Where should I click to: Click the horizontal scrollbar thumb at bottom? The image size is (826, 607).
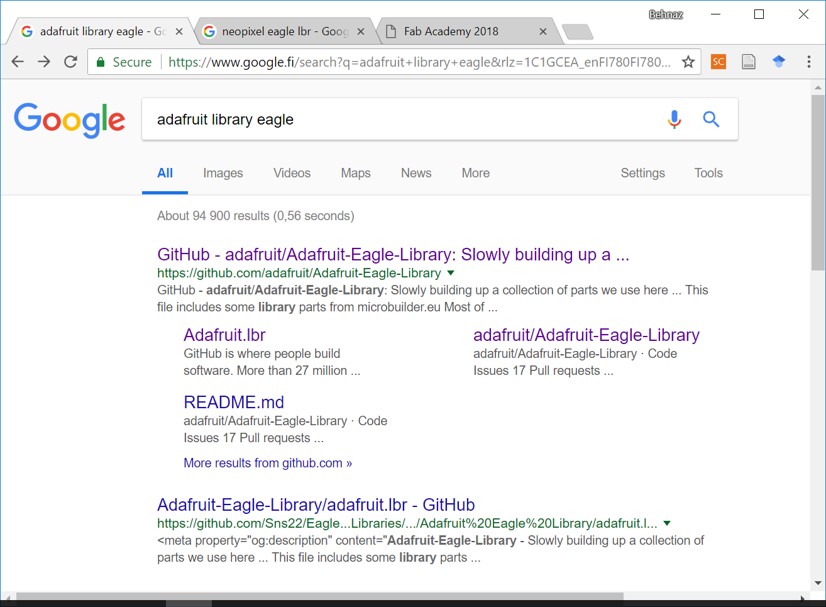(x=320, y=596)
